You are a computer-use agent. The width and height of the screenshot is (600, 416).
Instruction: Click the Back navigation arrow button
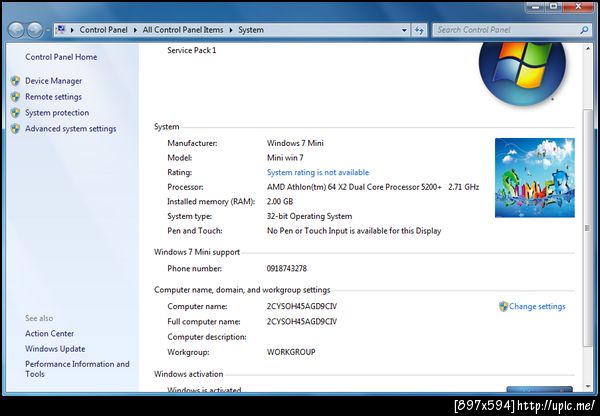(16, 30)
